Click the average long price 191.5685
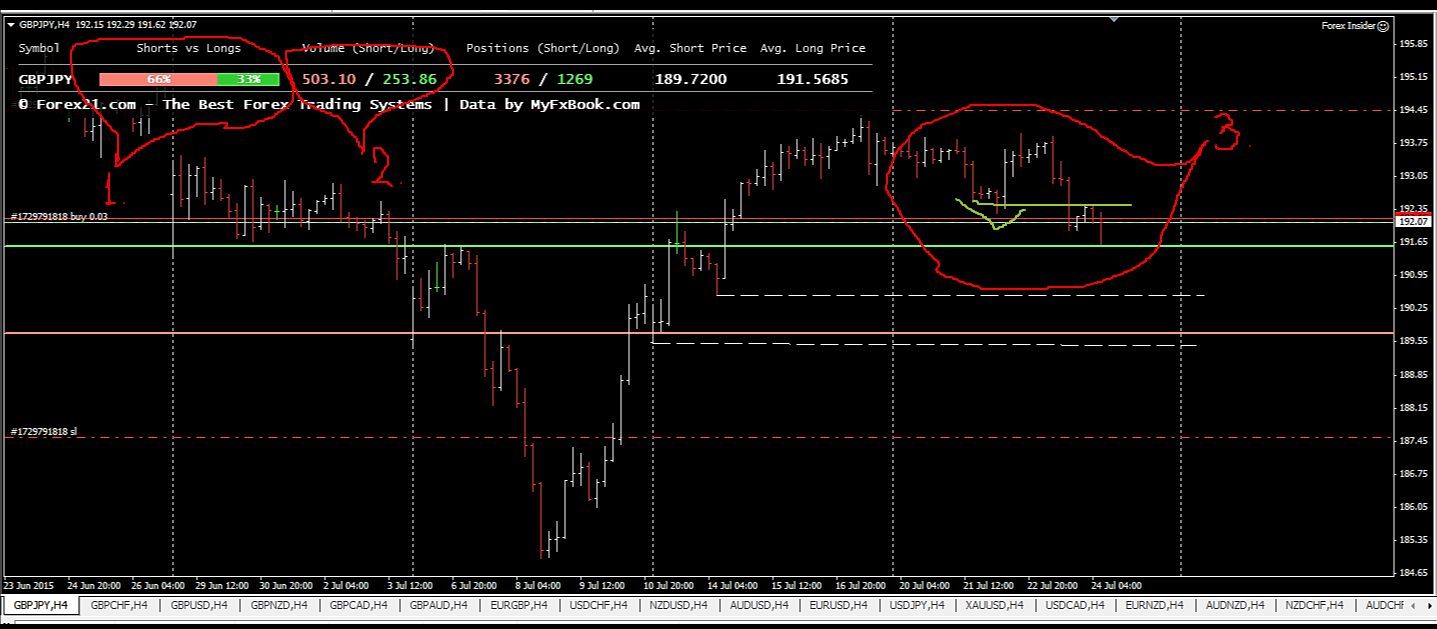 coord(811,79)
